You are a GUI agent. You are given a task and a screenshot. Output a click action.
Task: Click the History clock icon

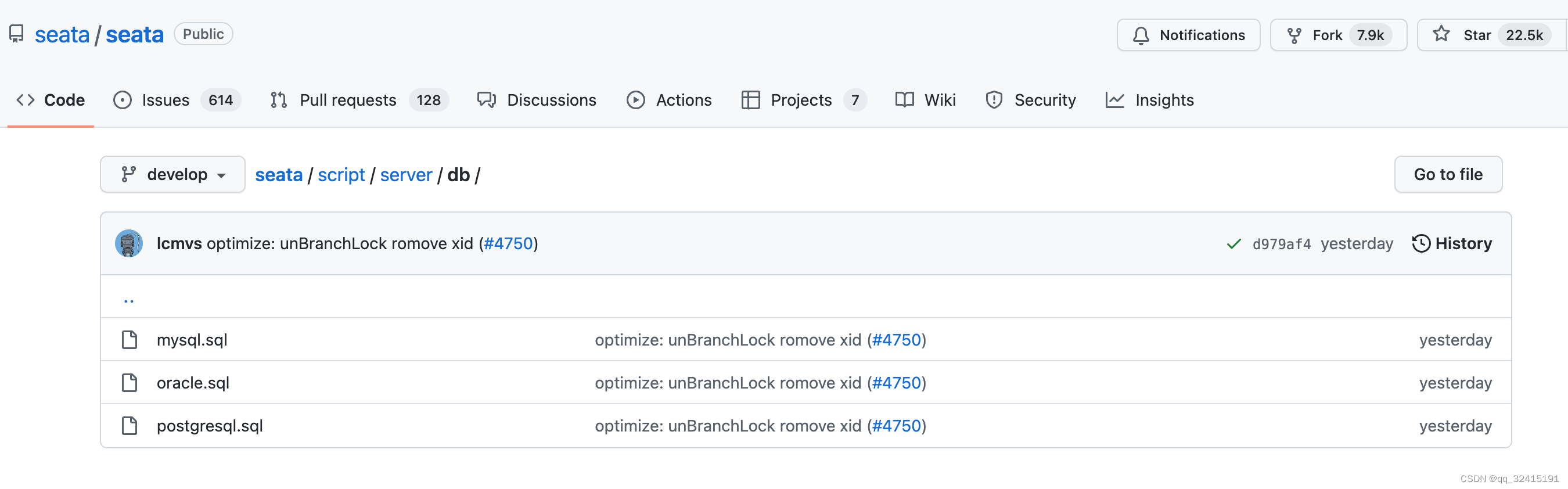tap(1420, 243)
